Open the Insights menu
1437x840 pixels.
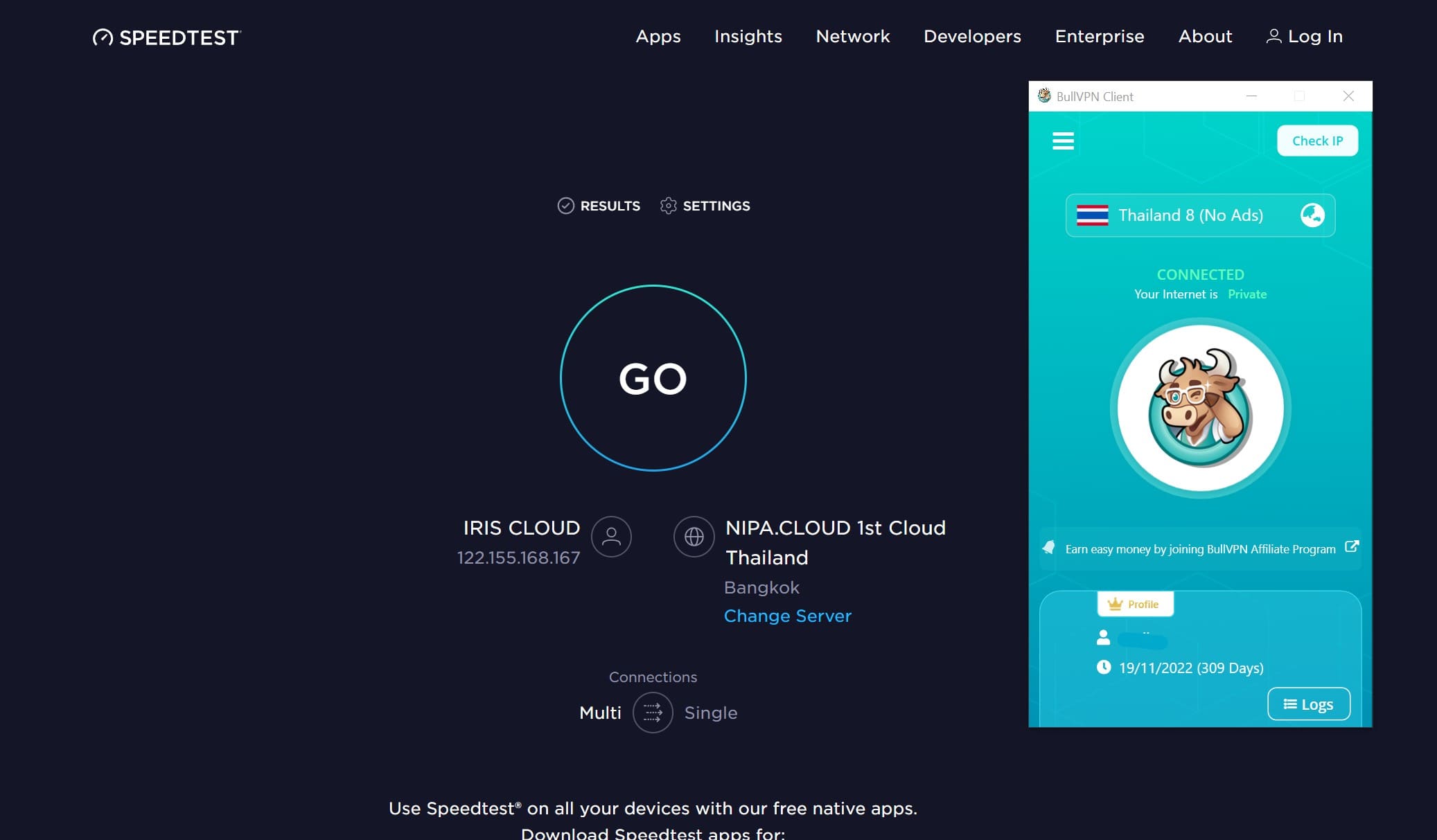coord(748,36)
